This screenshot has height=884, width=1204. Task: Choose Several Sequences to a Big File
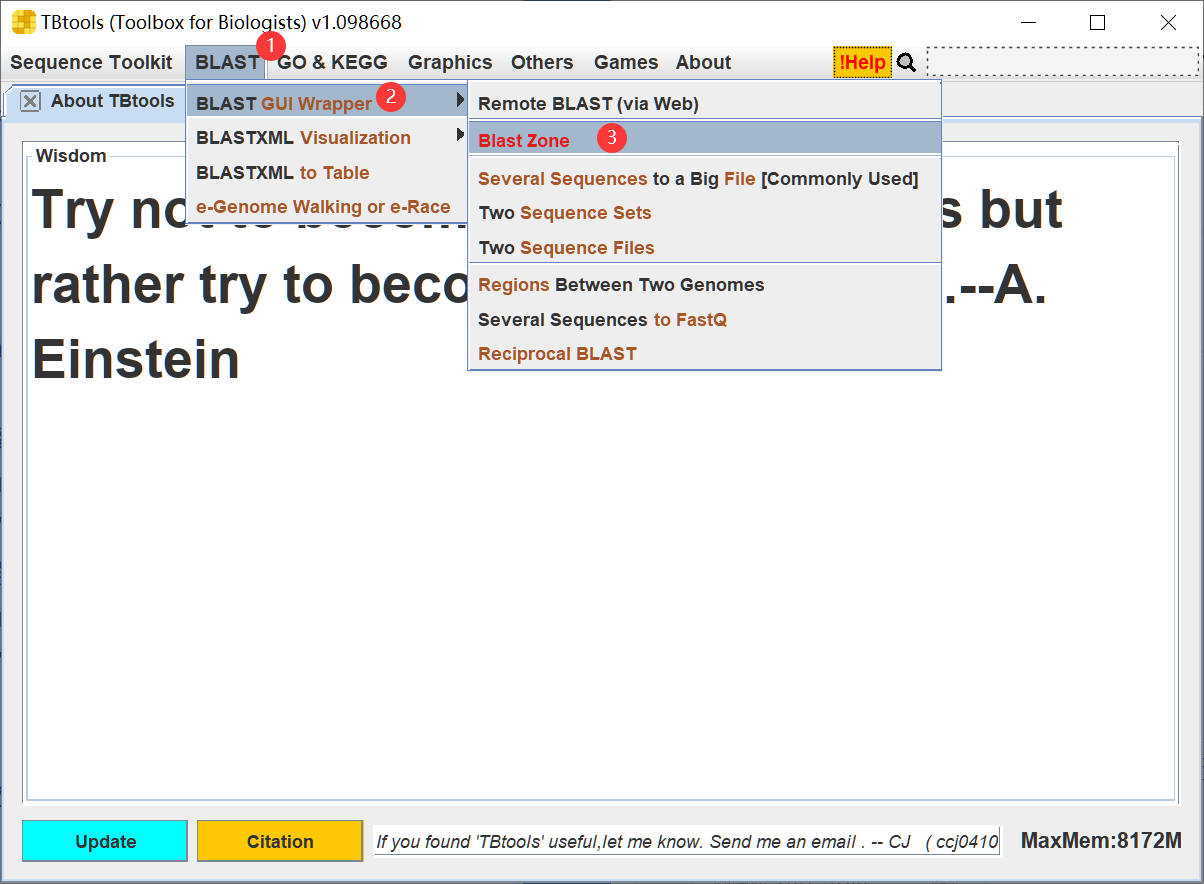click(705, 178)
